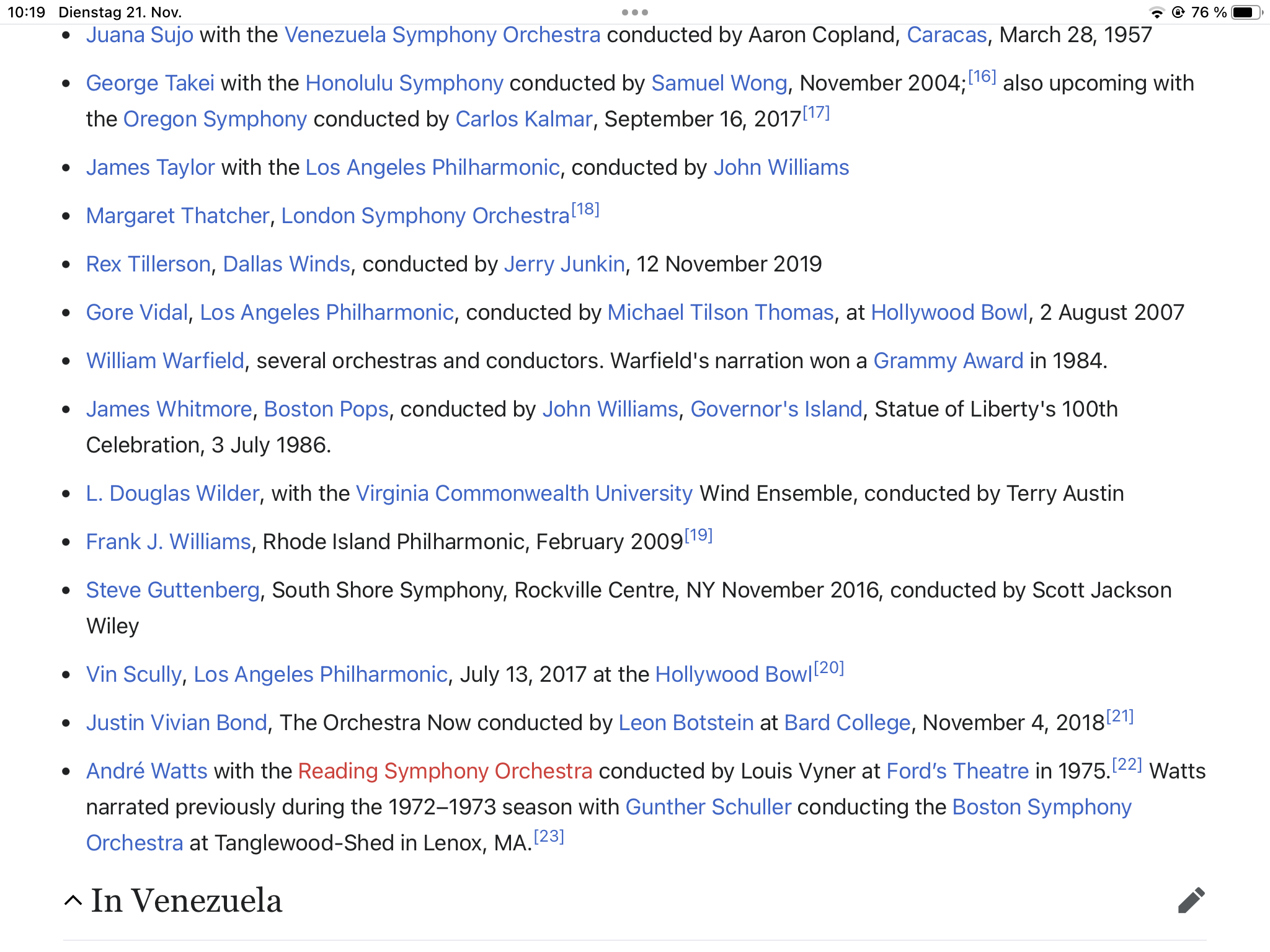Open the Virginia Commonwealth University link
Screen dimensions: 1270x952
[x=524, y=493]
